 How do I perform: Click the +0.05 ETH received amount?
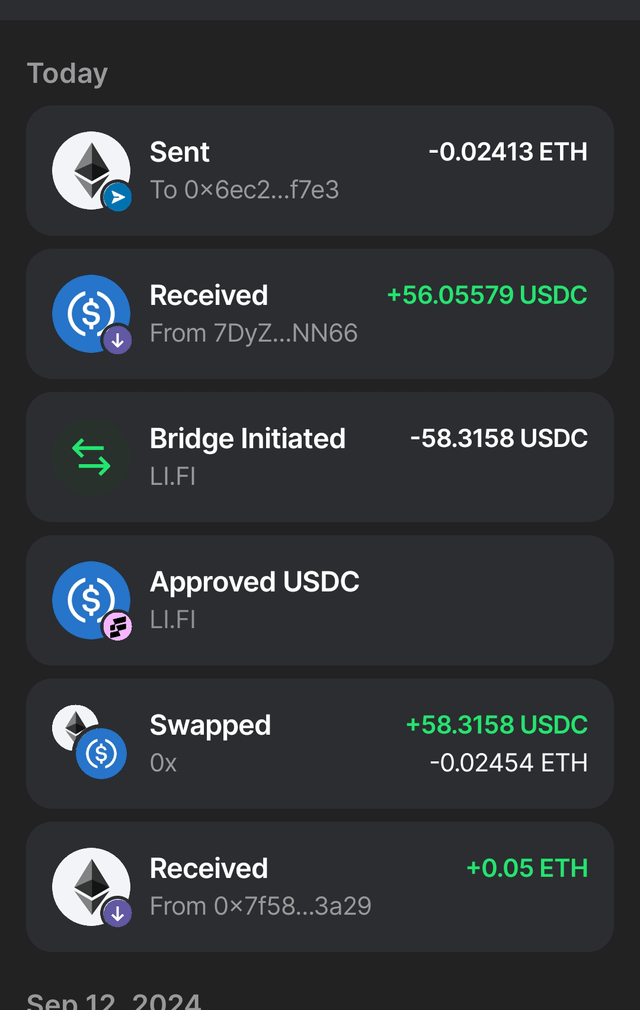[x=527, y=868]
